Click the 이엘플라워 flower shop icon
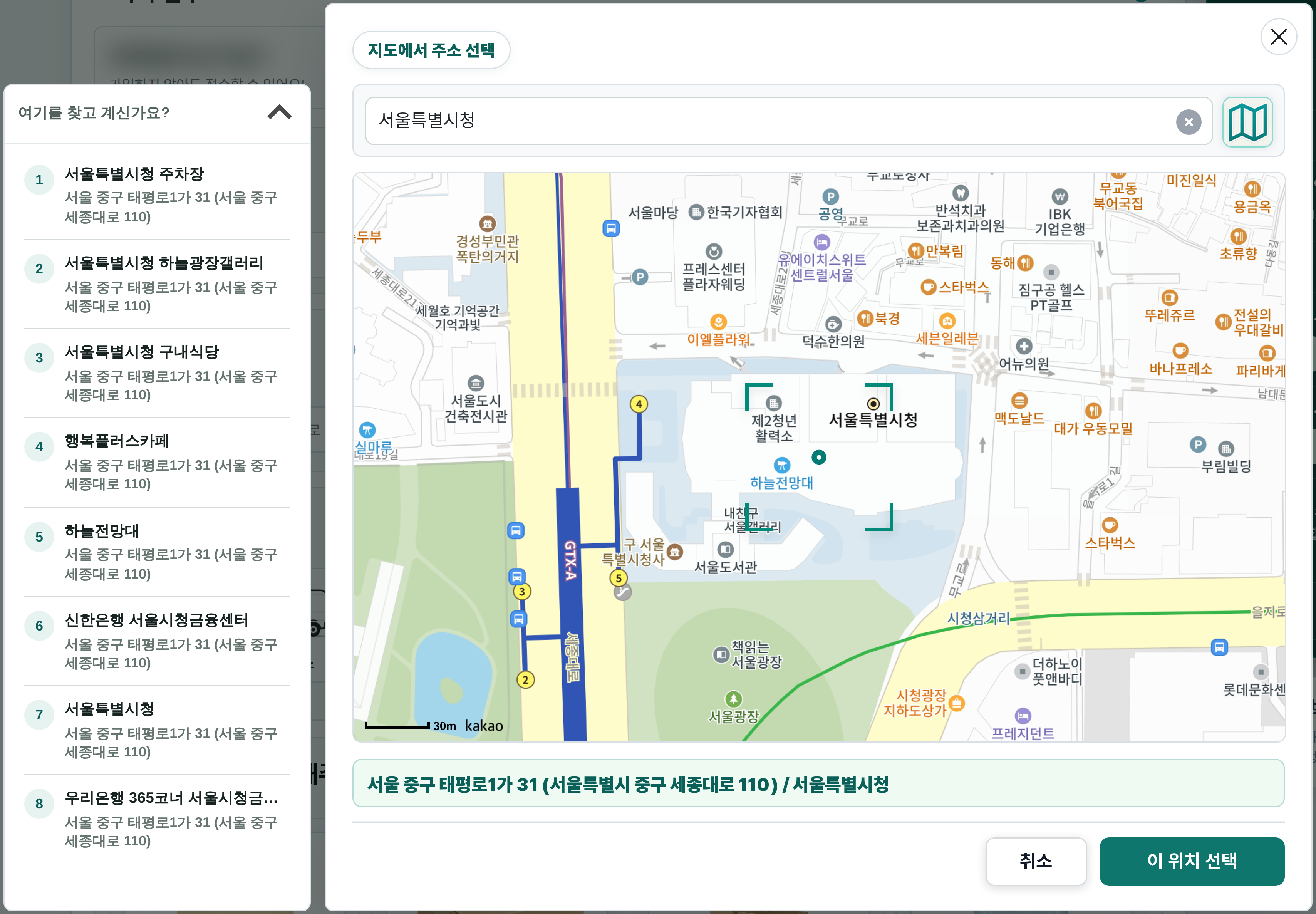1316x914 pixels. click(x=718, y=321)
